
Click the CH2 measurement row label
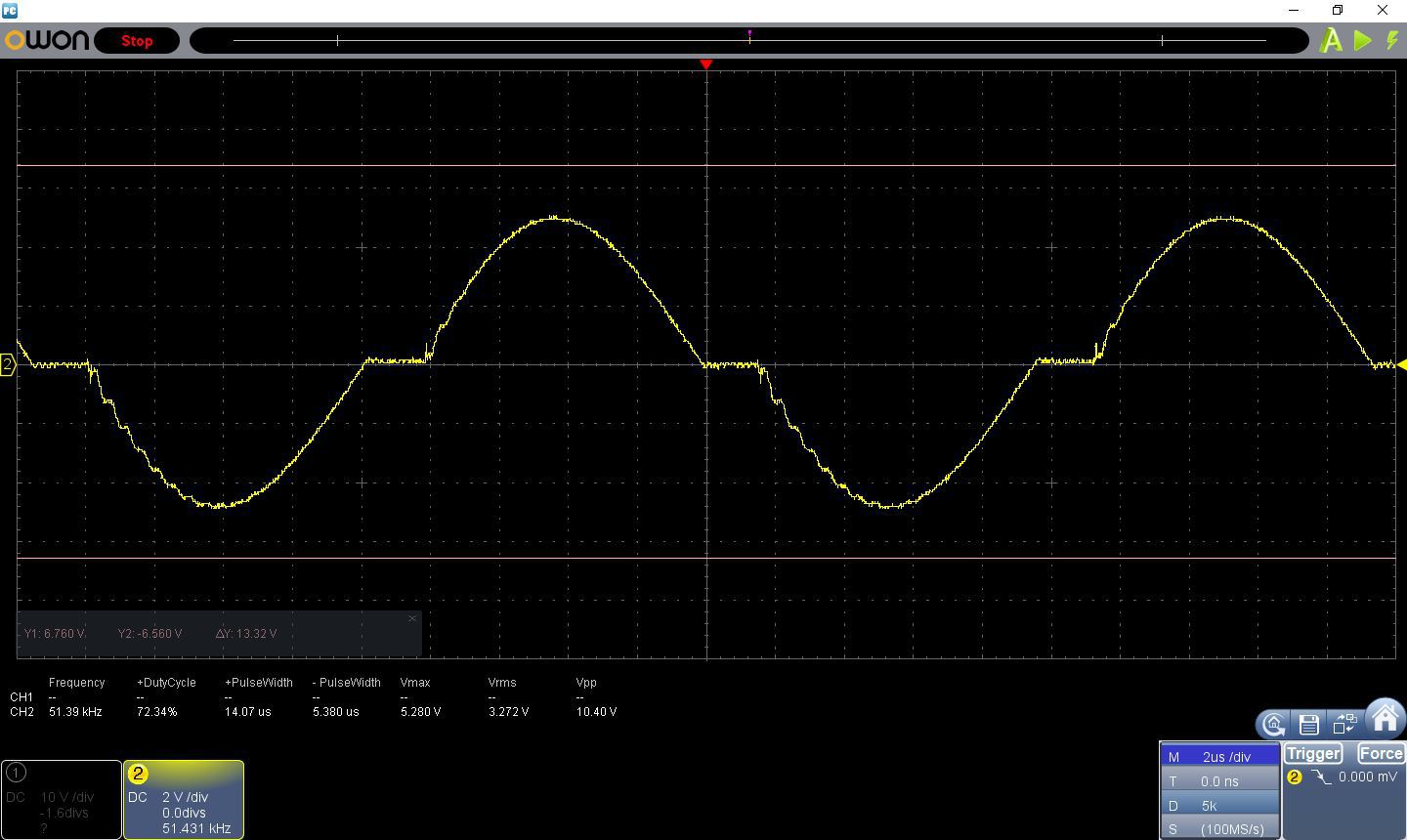(x=21, y=712)
